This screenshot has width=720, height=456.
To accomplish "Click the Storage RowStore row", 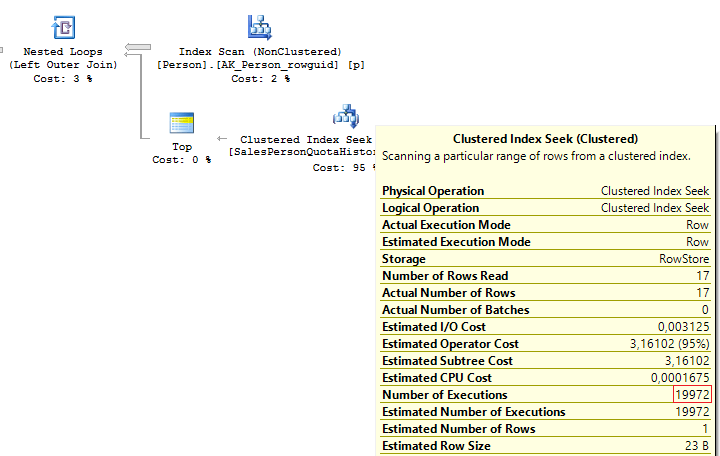I will coord(546,259).
